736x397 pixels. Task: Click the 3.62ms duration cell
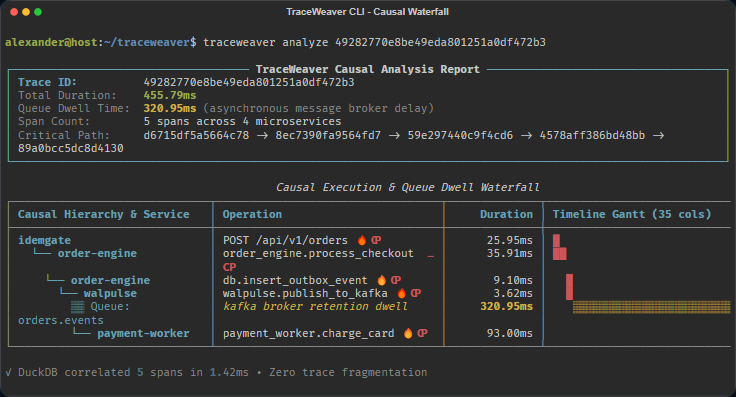(x=513, y=293)
